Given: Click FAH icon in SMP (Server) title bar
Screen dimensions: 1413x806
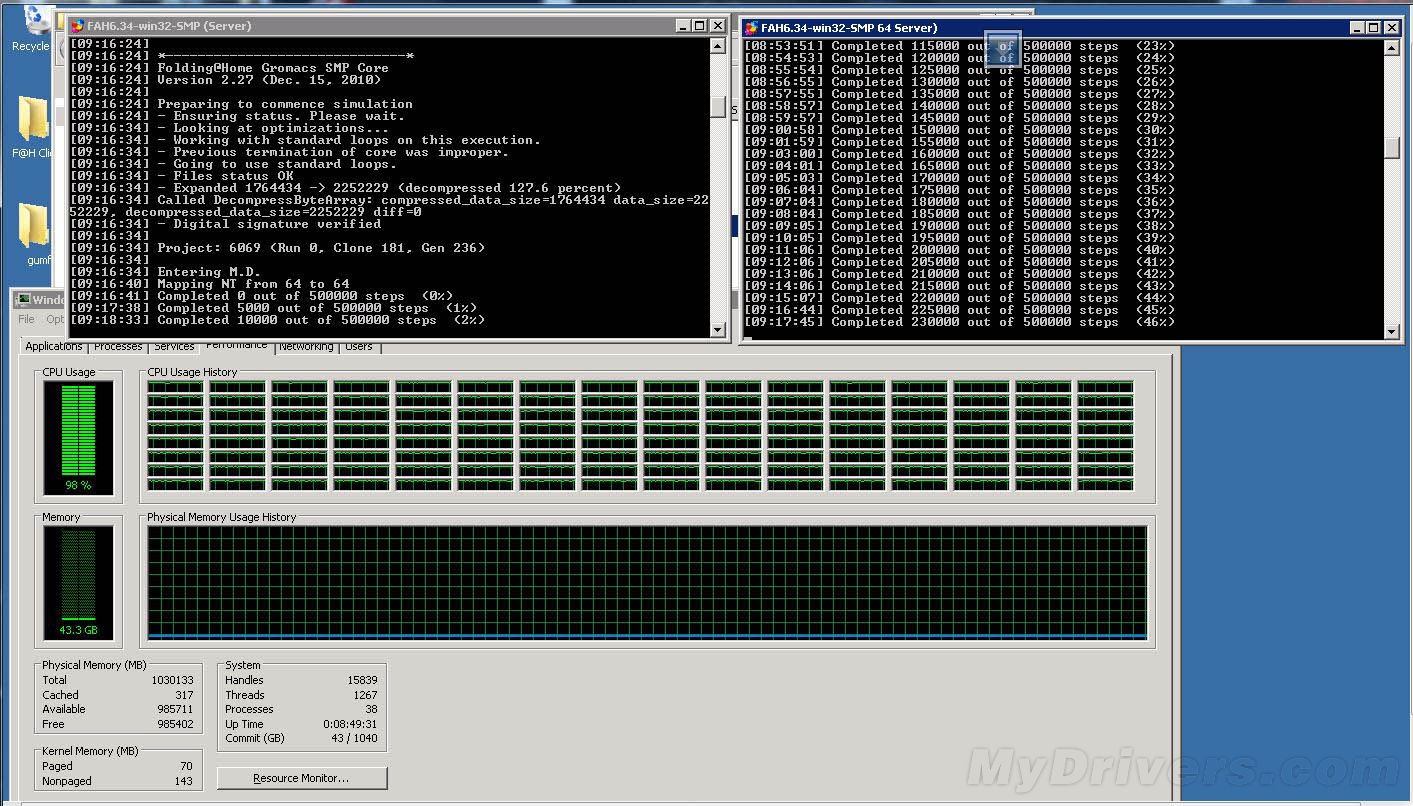Looking at the screenshot, I should [x=78, y=26].
